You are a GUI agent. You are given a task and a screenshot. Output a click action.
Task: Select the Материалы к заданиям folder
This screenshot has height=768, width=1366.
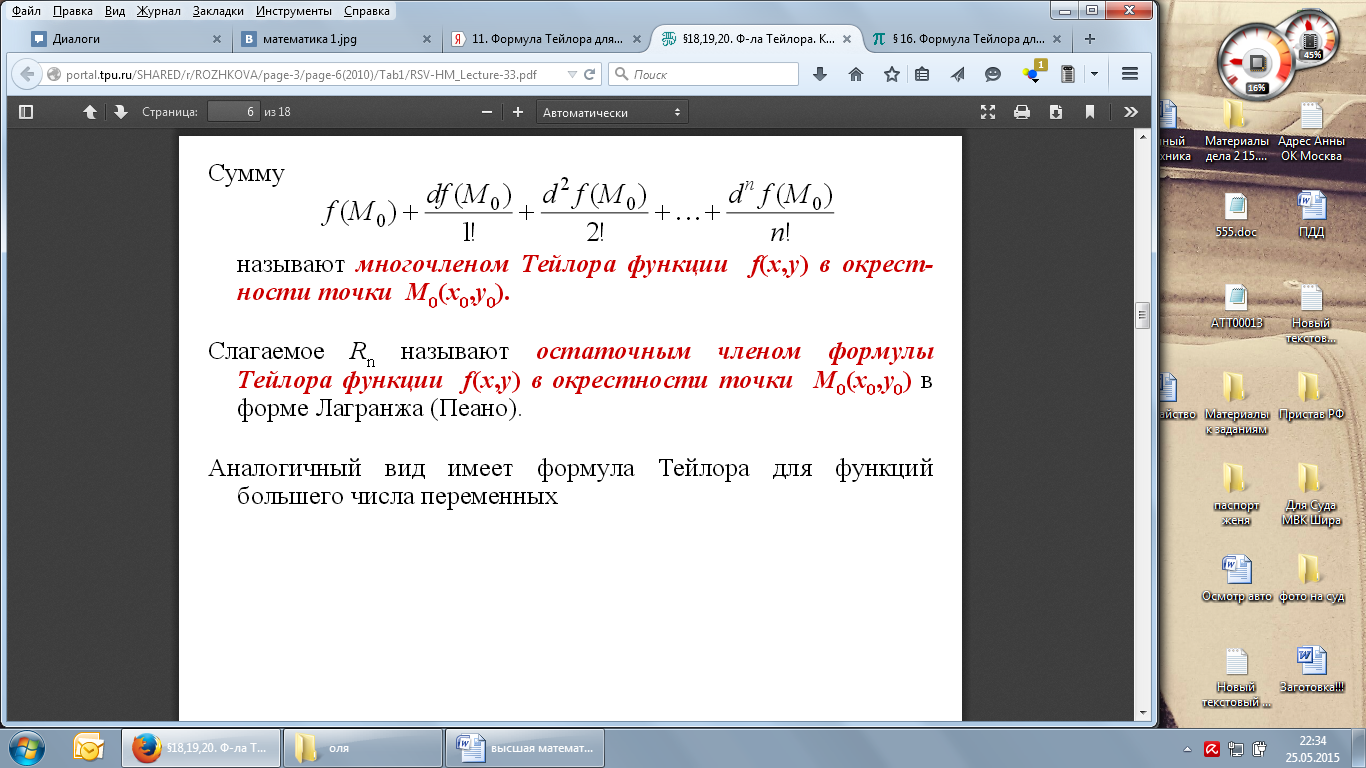(x=1237, y=402)
